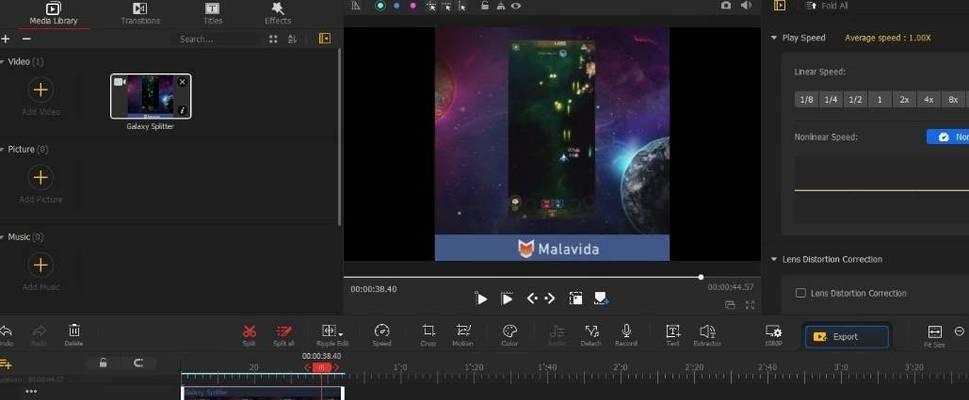The width and height of the screenshot is (969, 400).
Task: Select the Galaxy Splitter video thumbnail
Action: pos(151,96)
